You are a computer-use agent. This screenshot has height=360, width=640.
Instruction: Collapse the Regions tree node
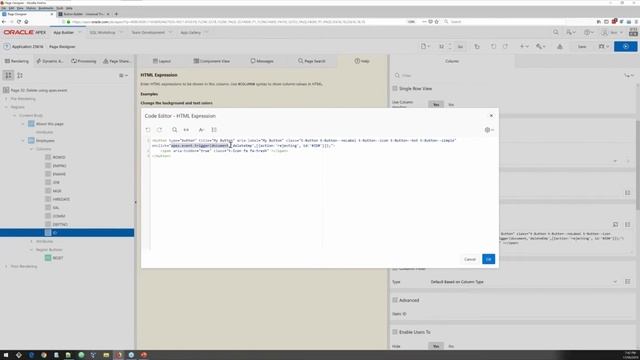coord(6,107)
